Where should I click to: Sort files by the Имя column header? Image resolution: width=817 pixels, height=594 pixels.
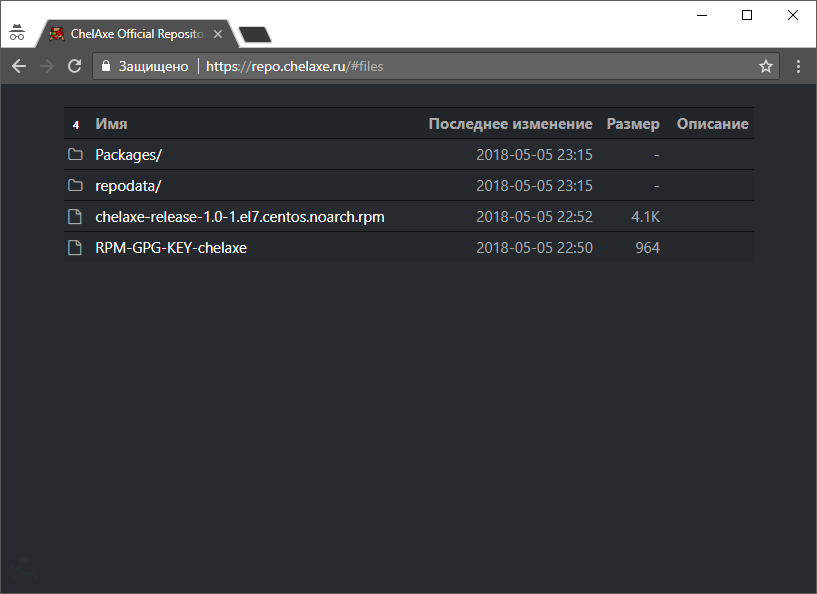point(110,123)
